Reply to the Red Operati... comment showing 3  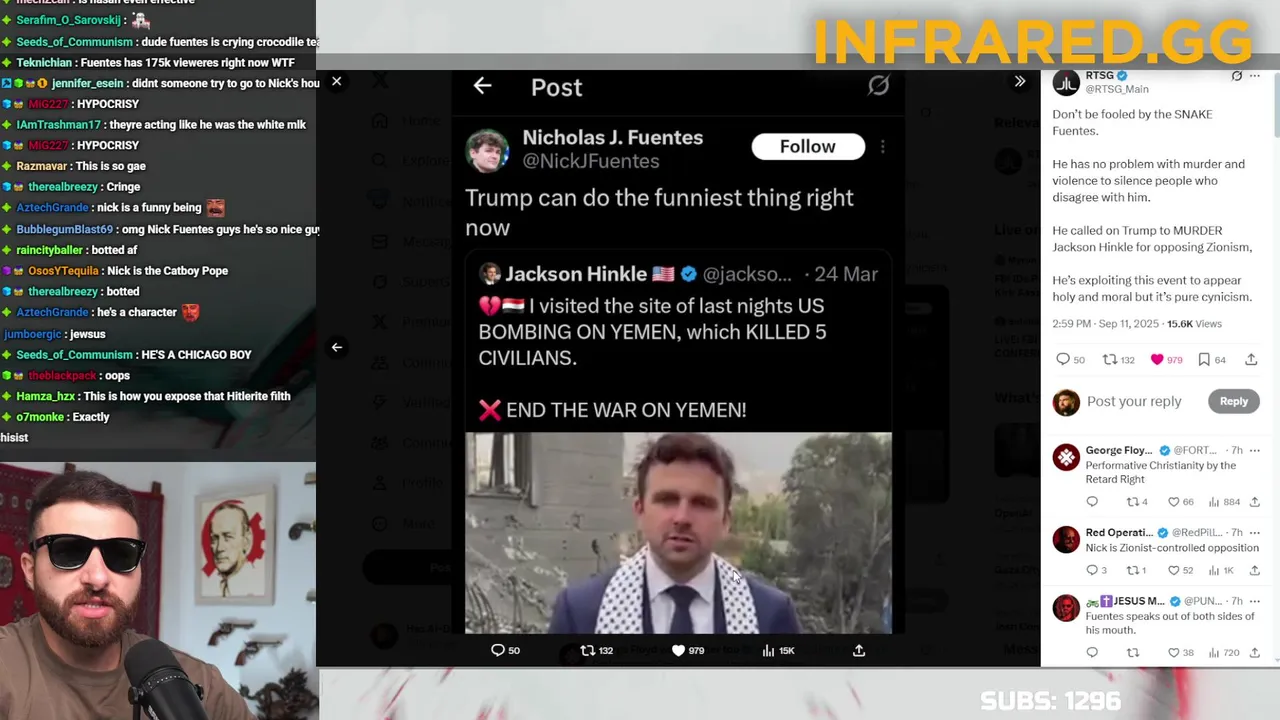[x=1096, y=570]
